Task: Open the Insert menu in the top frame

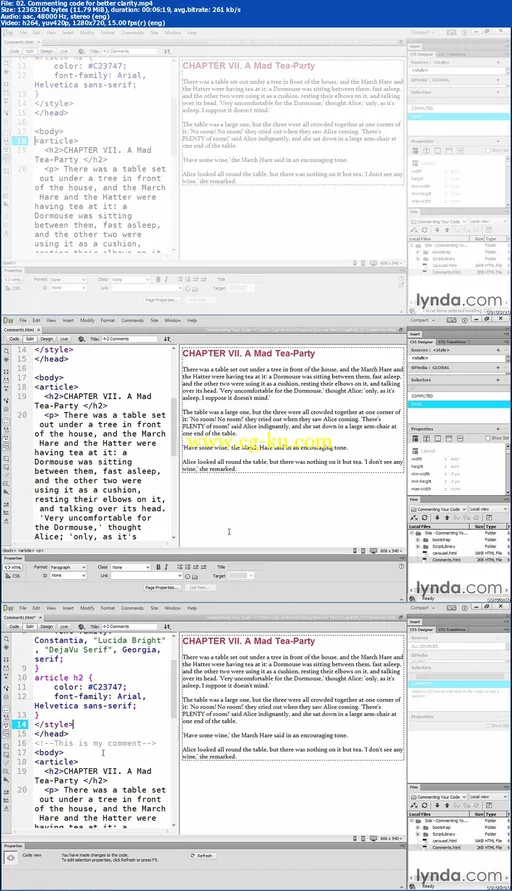Action: pos(68,33)
